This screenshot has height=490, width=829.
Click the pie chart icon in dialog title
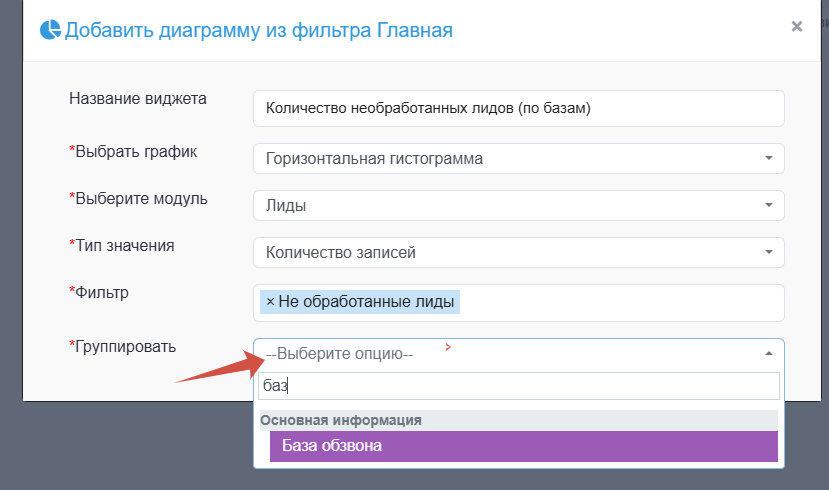(x=50, y=30)
